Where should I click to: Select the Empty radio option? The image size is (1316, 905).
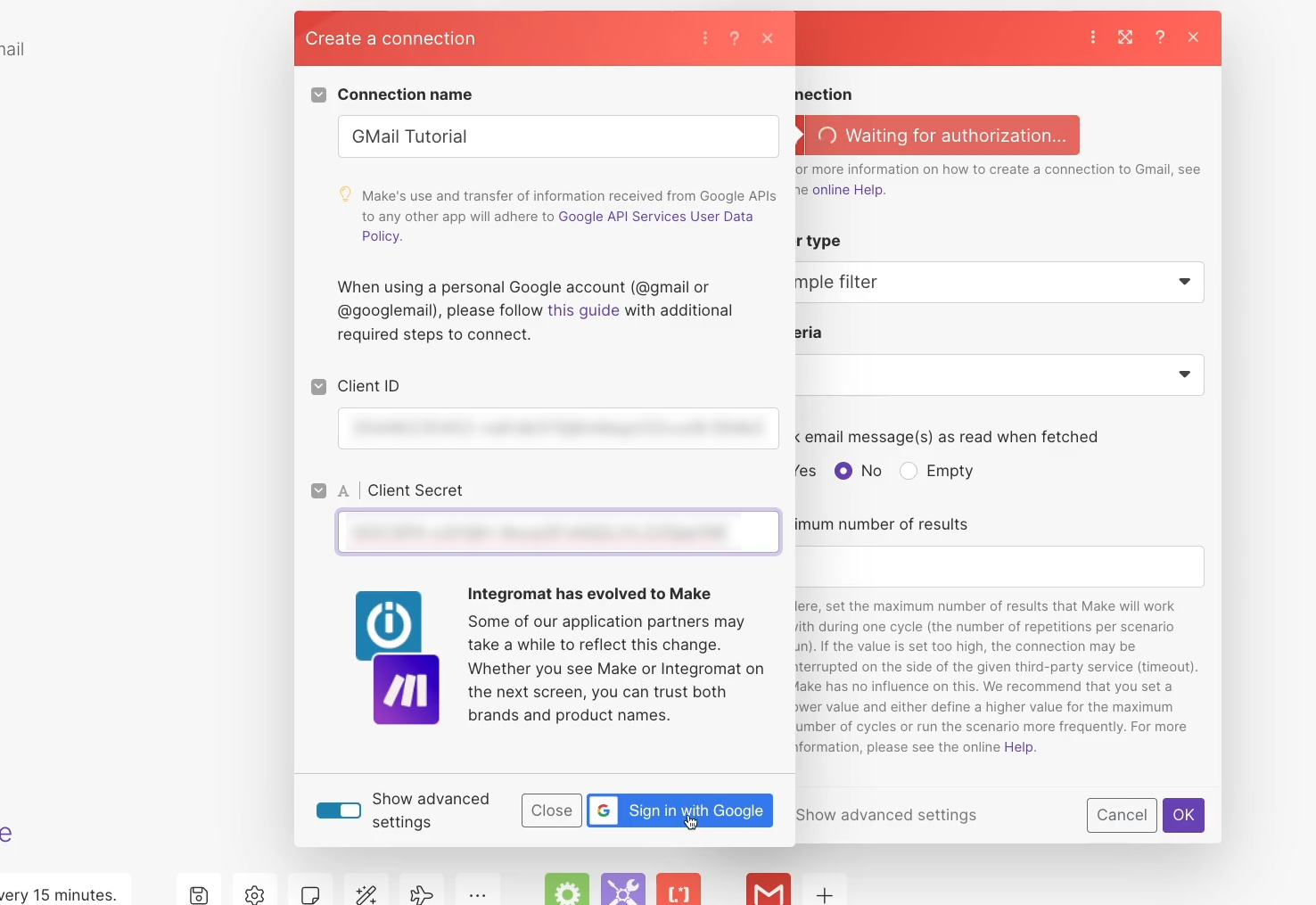click(x=909, y=471)
